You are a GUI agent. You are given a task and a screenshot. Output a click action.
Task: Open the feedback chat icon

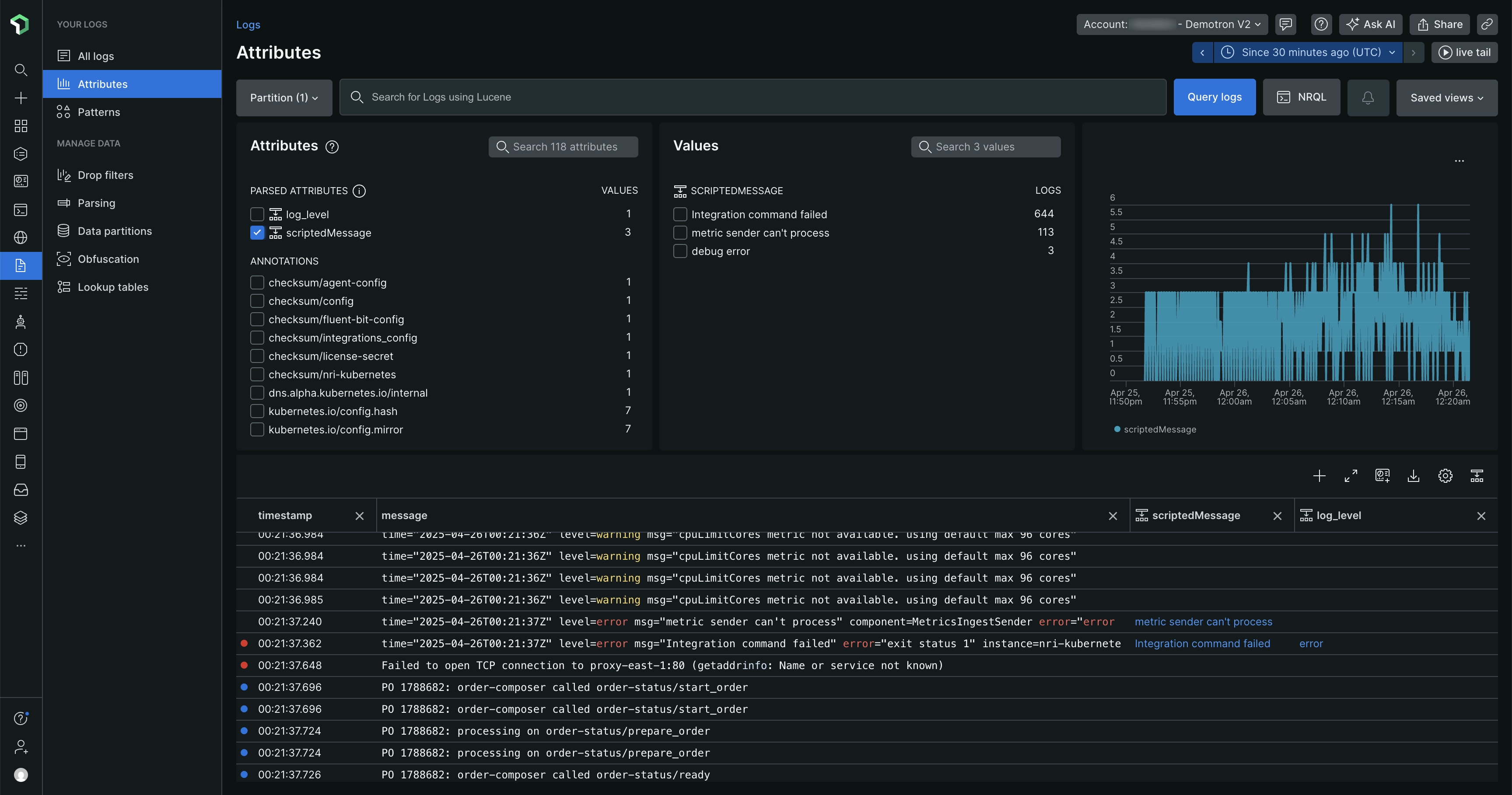[1285, 24]
